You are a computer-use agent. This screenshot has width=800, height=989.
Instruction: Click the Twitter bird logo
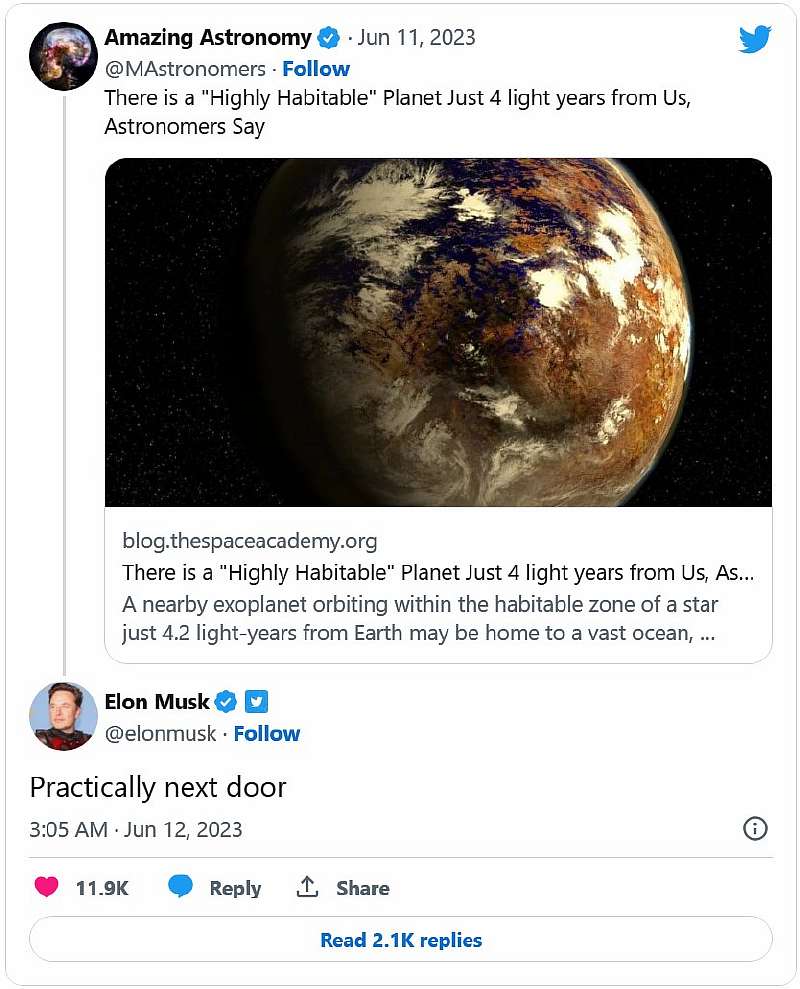click(755, 39)
